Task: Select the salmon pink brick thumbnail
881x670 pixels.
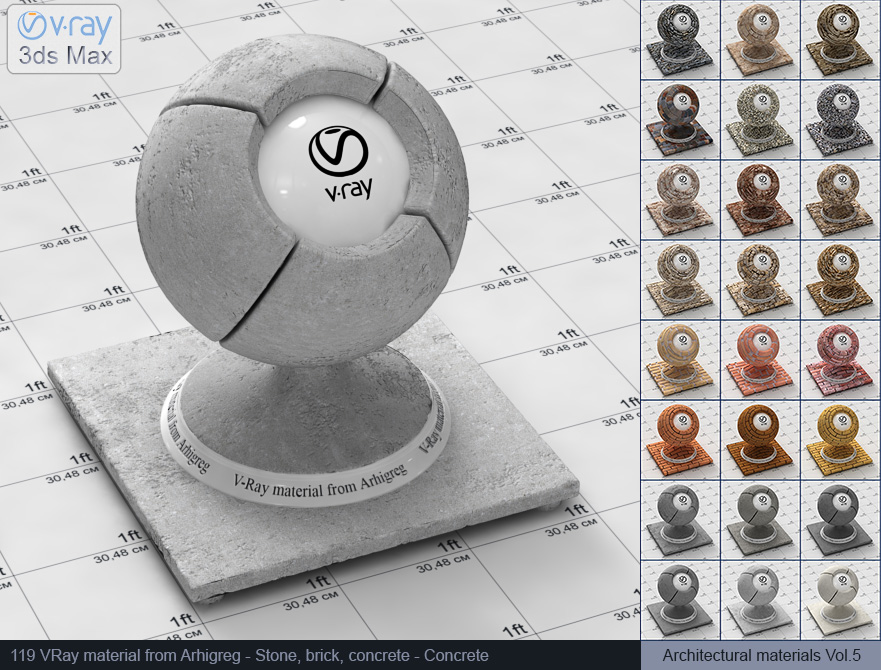Action: pyautogui.click(x=760, y=360)
